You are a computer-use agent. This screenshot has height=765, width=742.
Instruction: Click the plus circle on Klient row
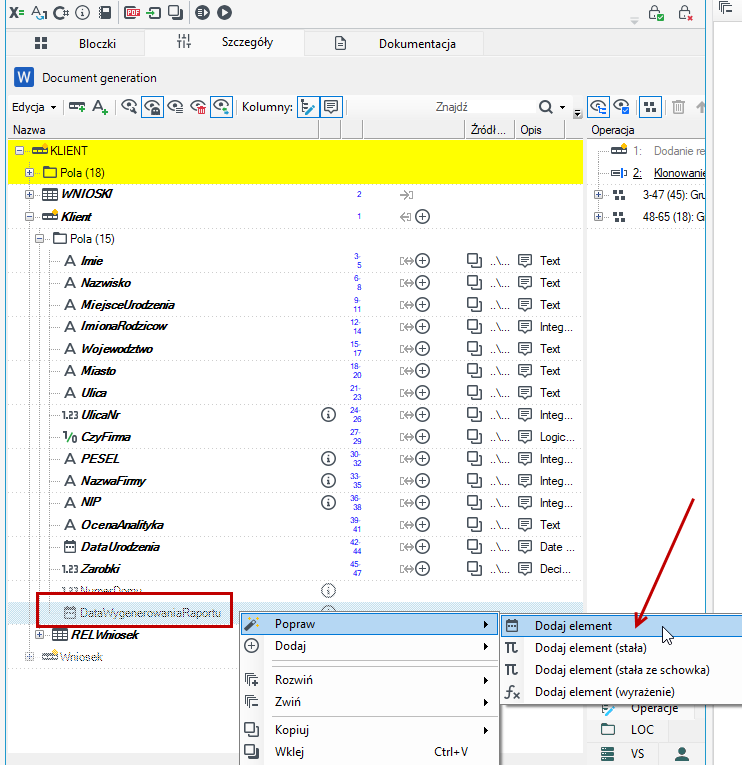tap(422, 216)
